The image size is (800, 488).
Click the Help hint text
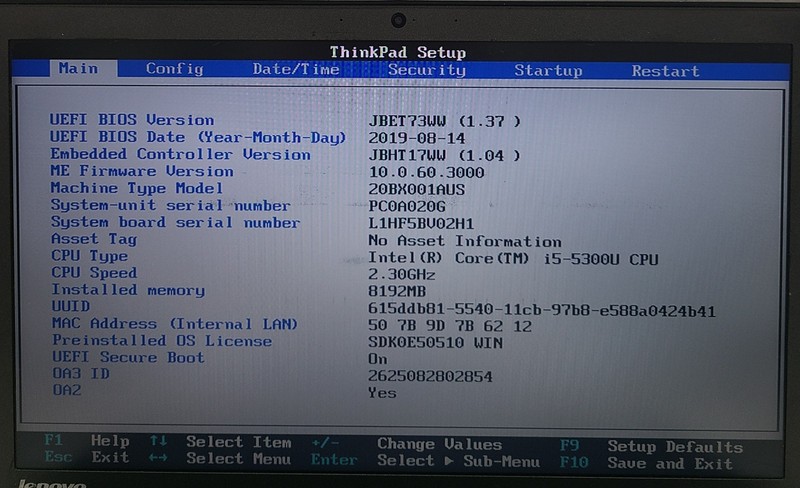[x=110, y=441]
